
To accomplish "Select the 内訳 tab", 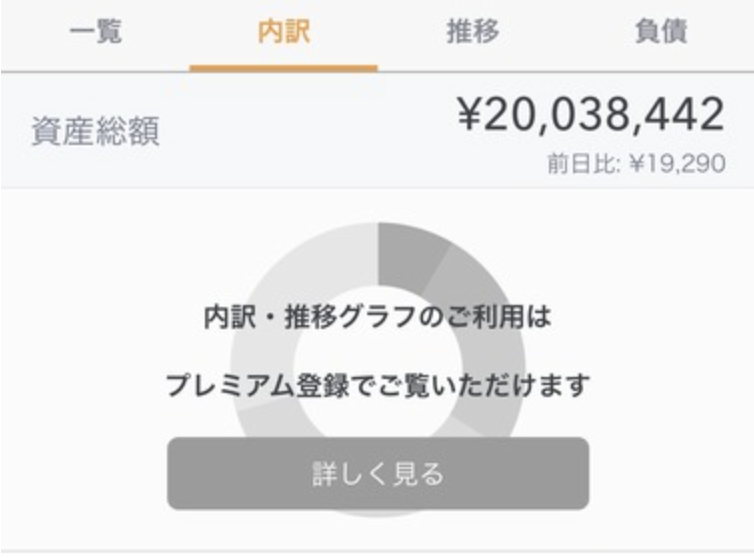I will (x=283, y=32).
